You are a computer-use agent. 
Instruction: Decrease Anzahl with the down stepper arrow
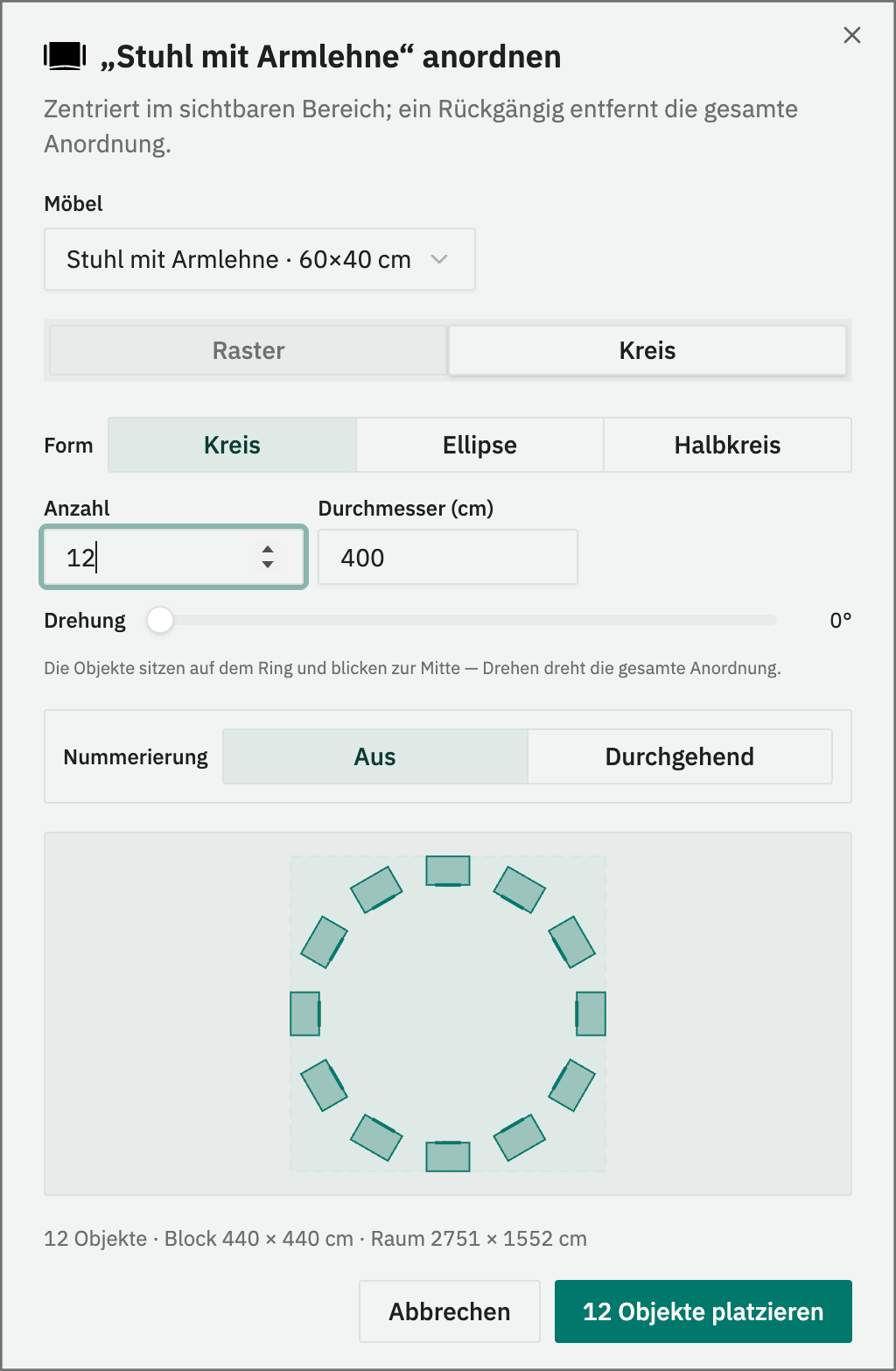click(x=268, y=565)
